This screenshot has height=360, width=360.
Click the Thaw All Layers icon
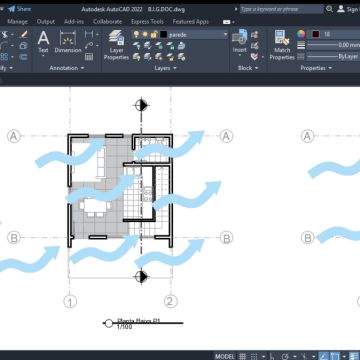coord(159,57)
